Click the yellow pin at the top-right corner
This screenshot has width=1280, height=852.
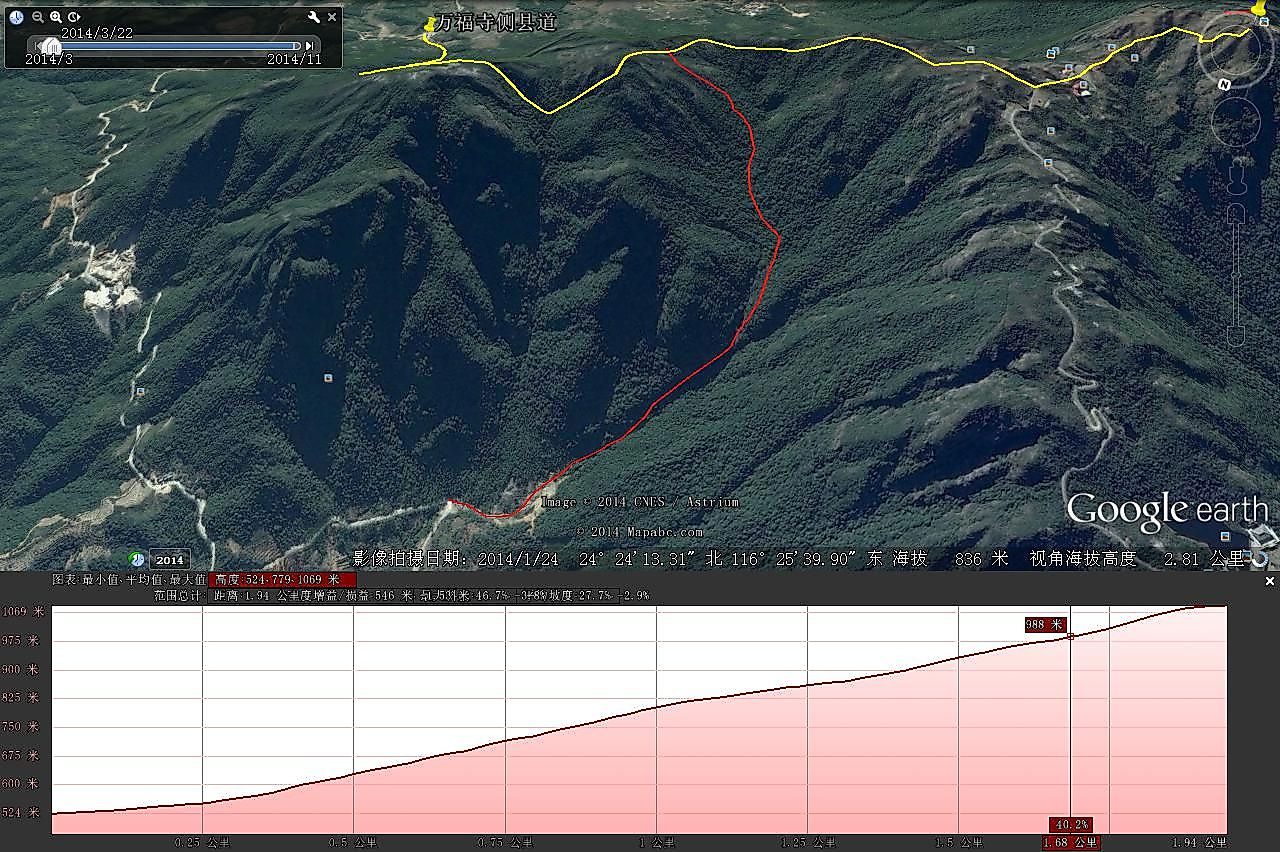pos(1256,9)
